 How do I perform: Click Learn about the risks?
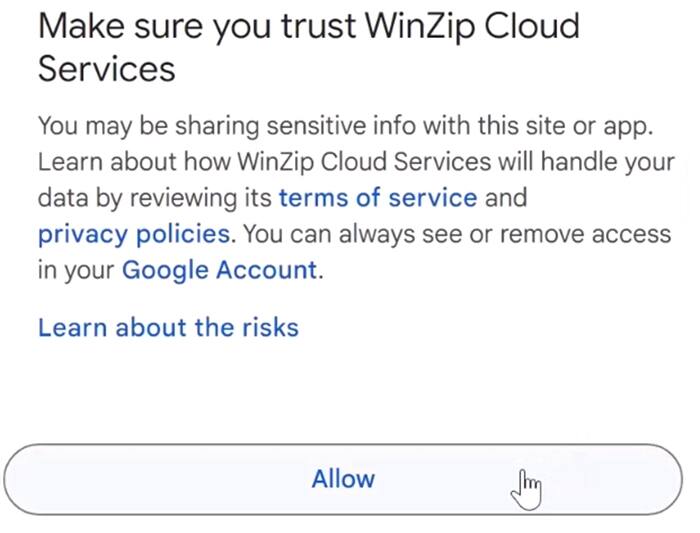click(x=168, y=327)
